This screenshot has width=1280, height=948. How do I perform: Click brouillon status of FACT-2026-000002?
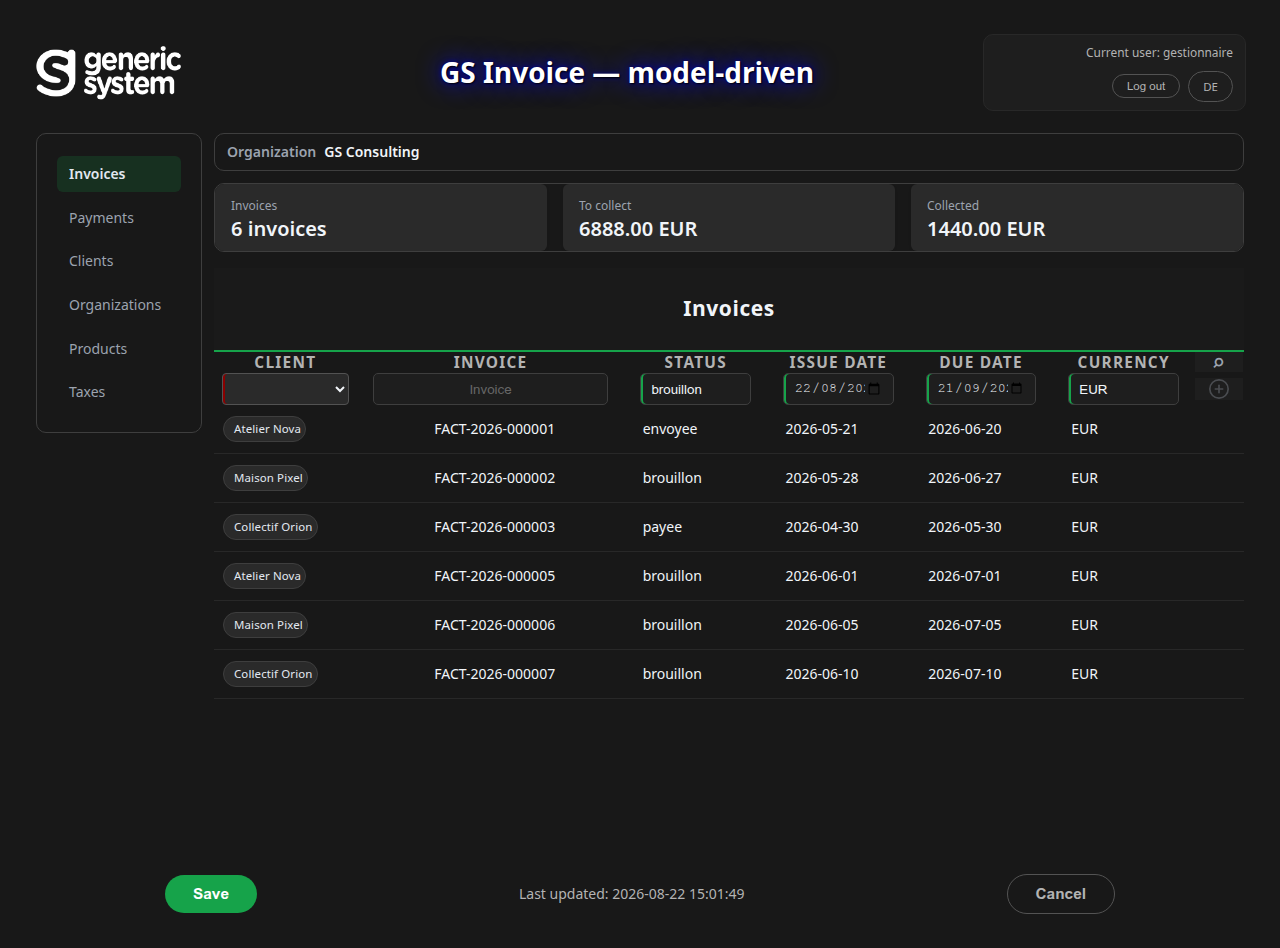672,478
